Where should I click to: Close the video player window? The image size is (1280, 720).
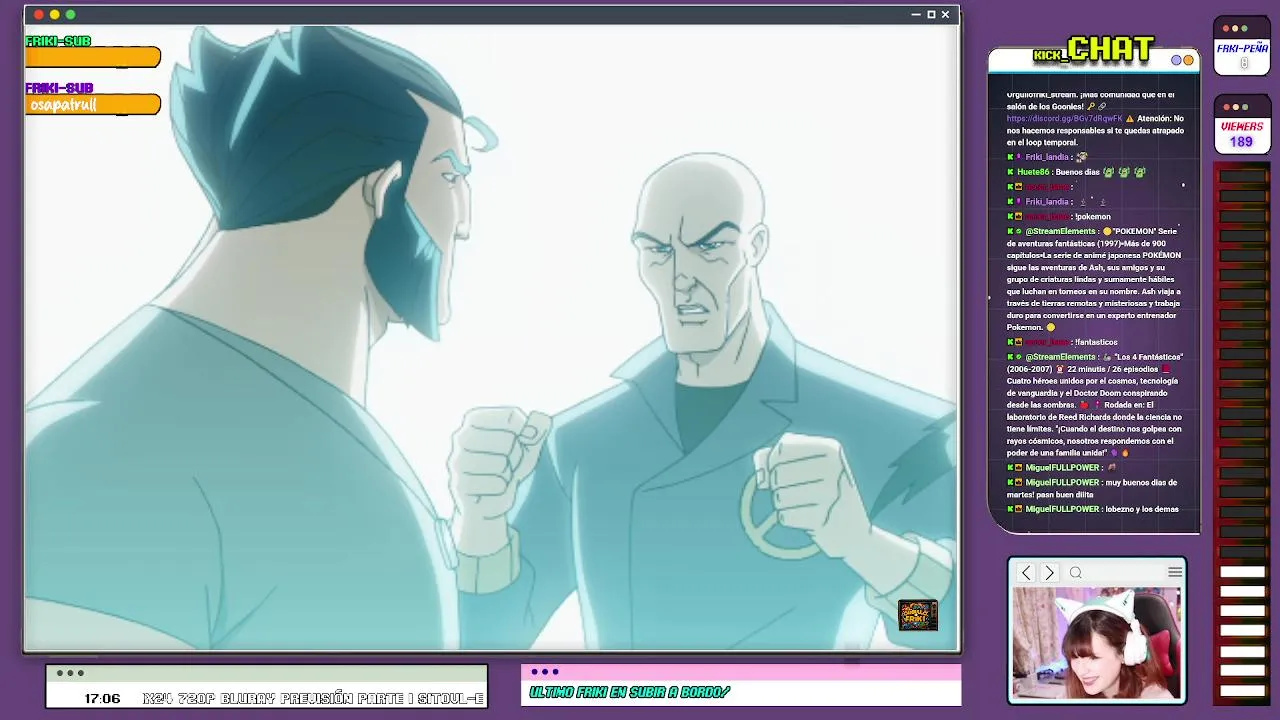[x=945, y=15]
